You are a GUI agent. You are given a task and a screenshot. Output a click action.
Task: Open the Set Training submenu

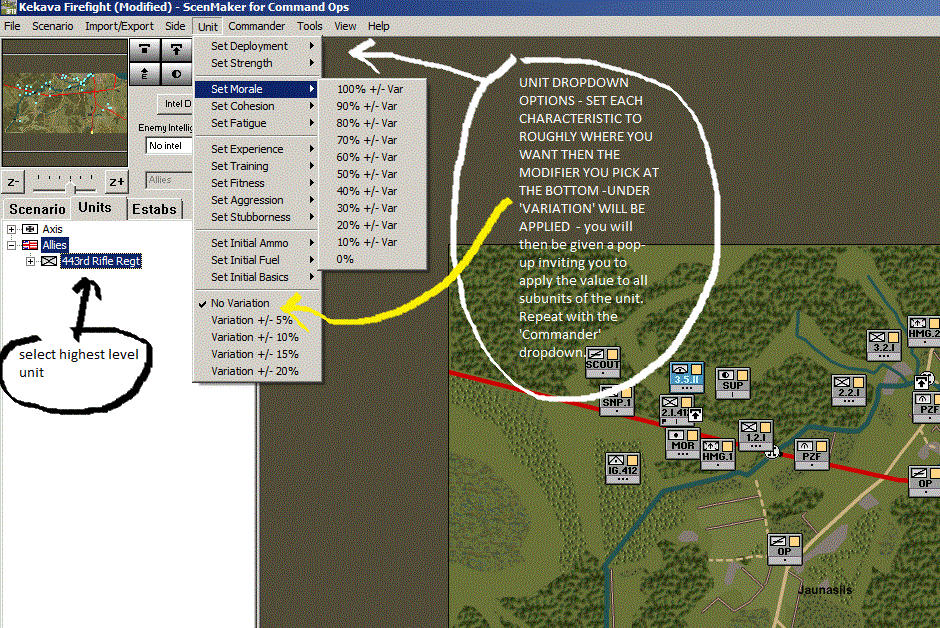258,166
